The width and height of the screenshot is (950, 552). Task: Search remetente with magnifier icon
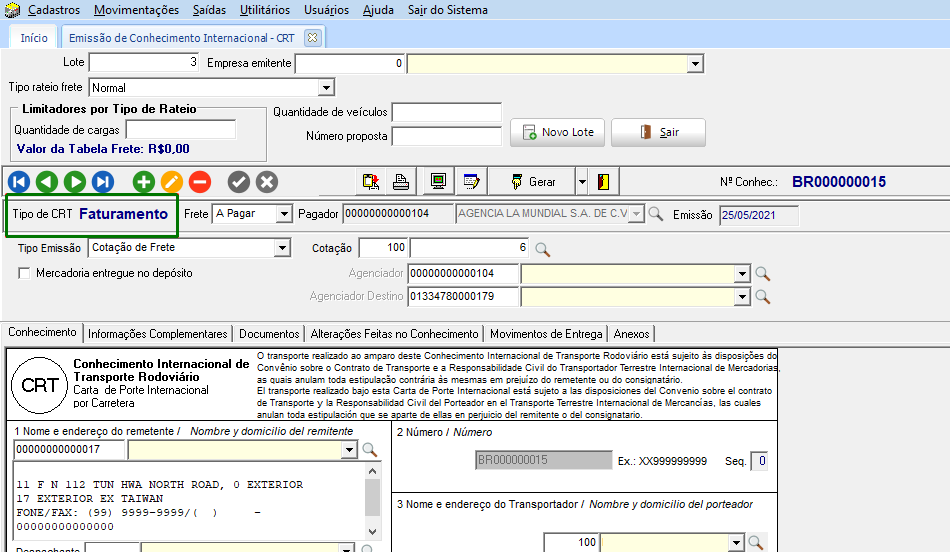370,450
